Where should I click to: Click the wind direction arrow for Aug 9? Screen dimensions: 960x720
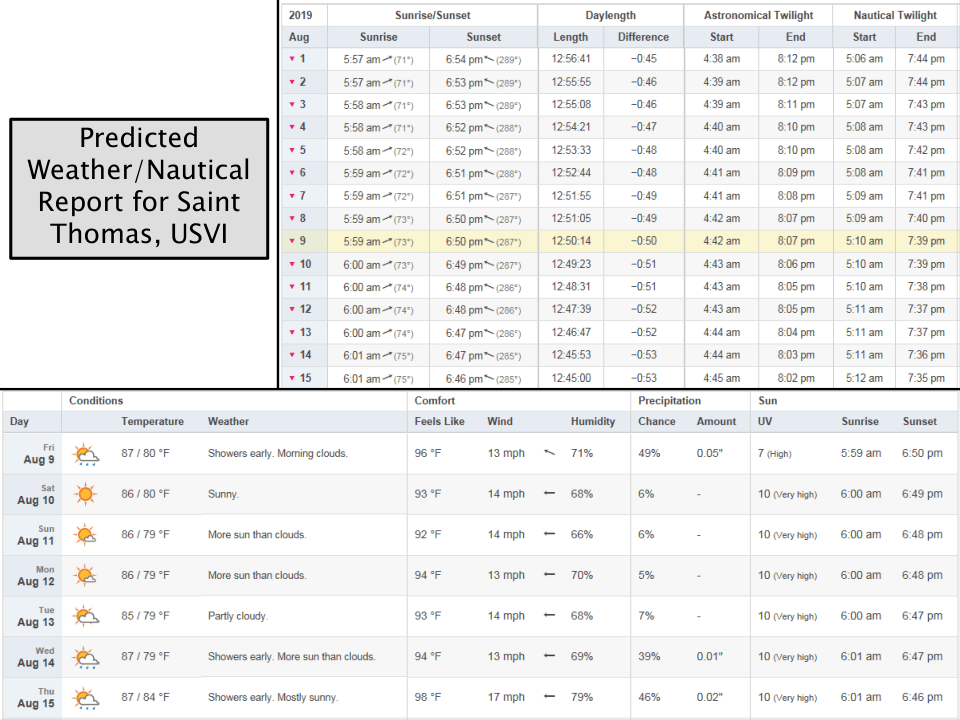pyautogui.click(x=549, y=453)
